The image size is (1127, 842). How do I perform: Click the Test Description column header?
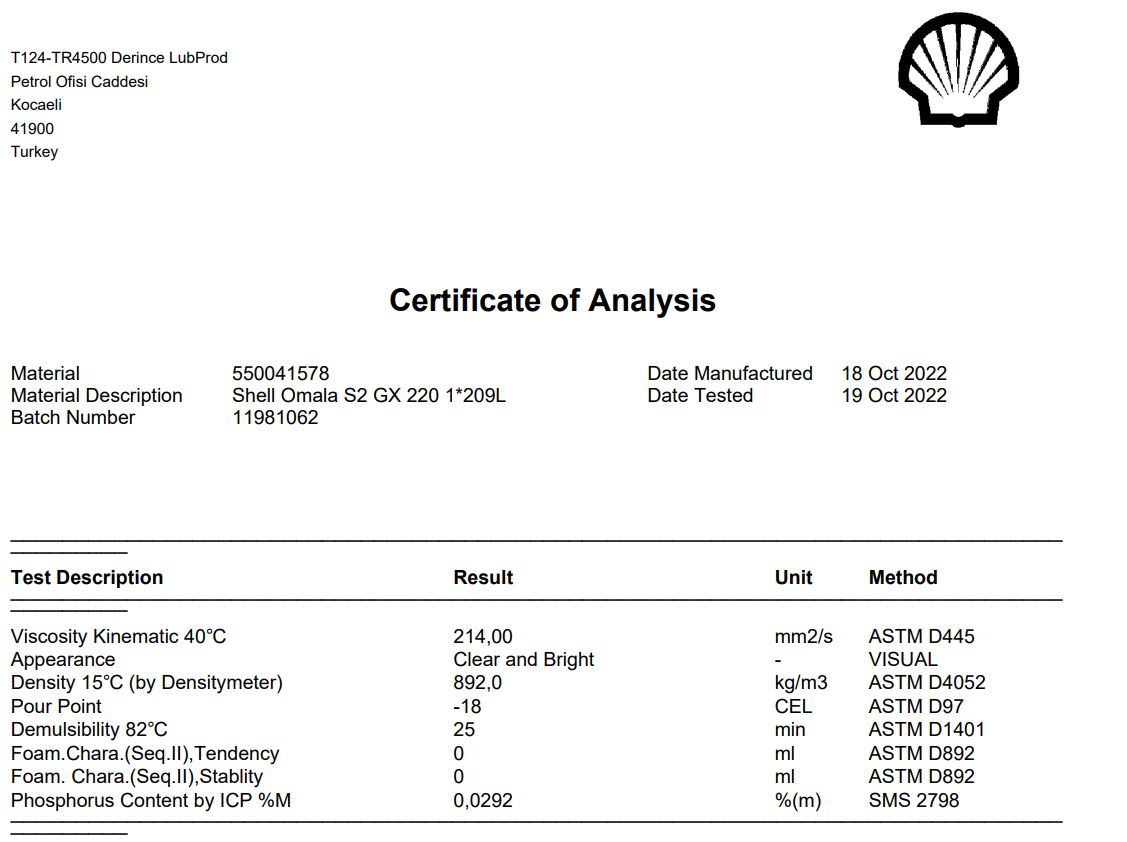click(87, 578)
